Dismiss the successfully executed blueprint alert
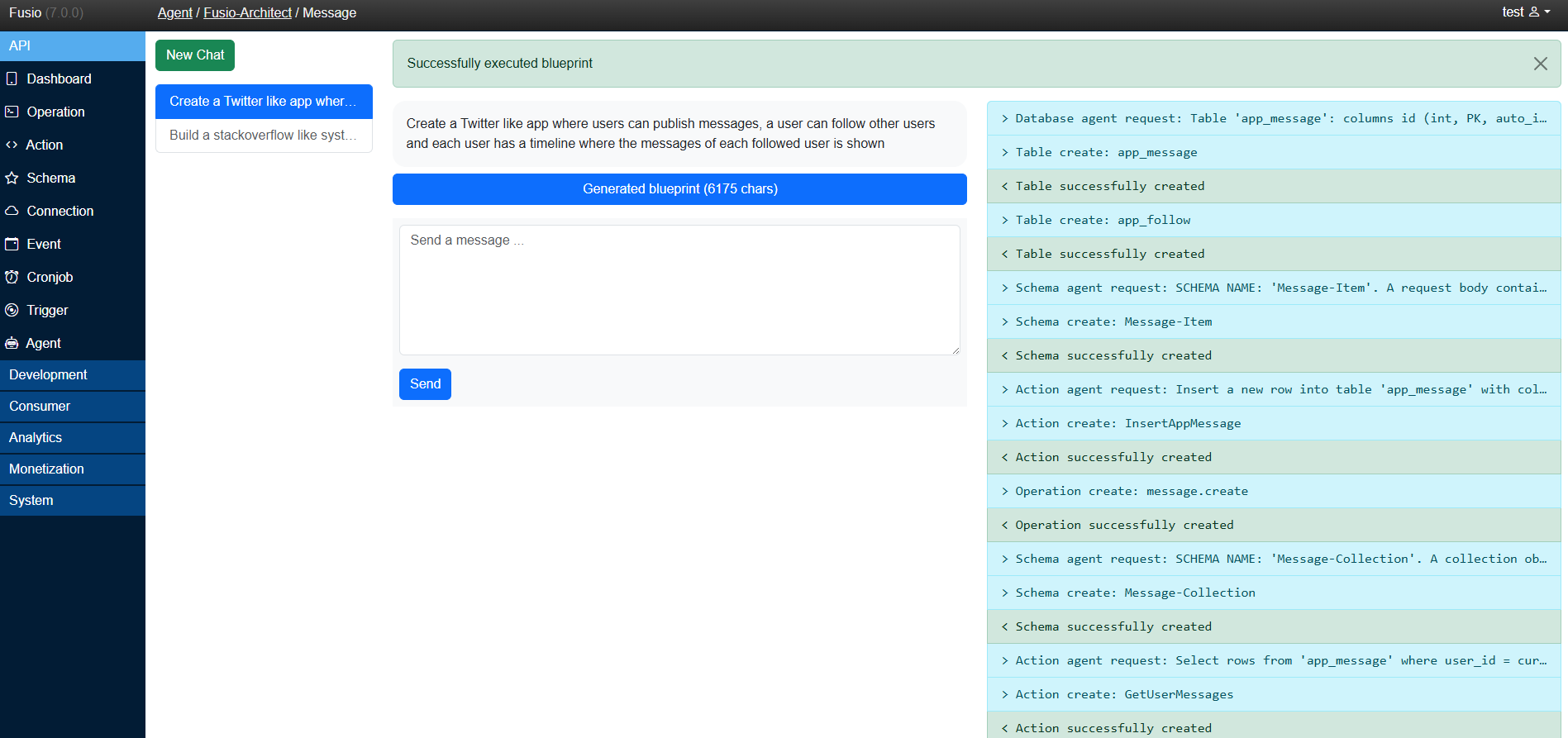1568x738 pixels. (x=1540, y=64)
